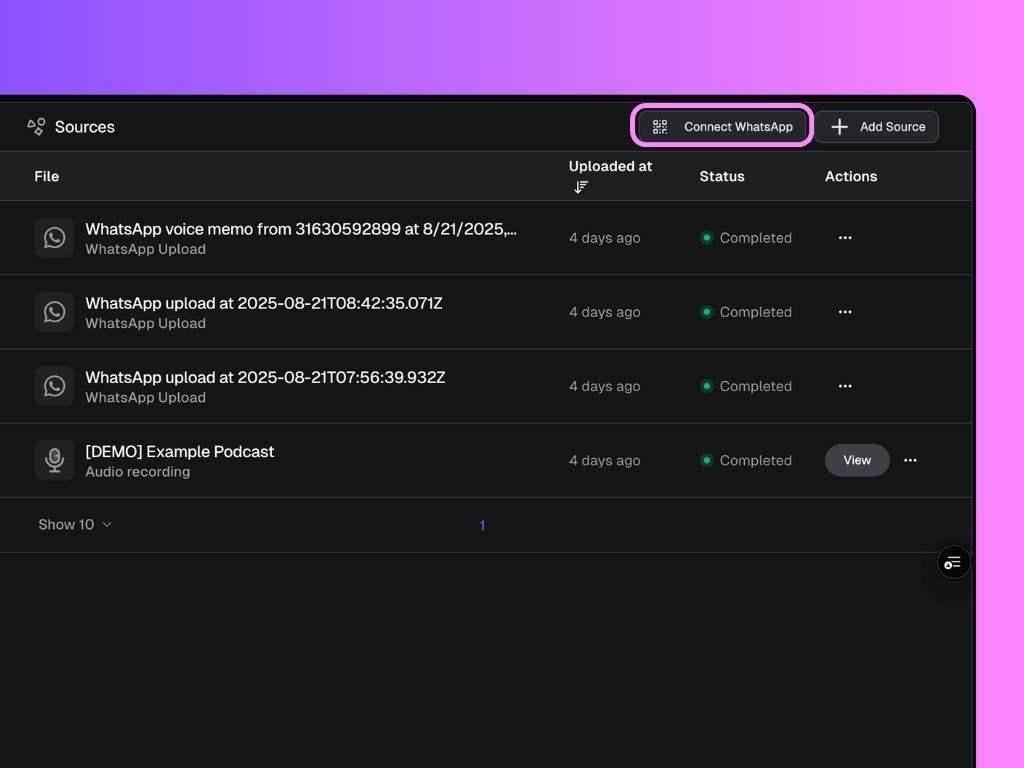Open more actions for the 08:42:35 upload

[845, 312]
